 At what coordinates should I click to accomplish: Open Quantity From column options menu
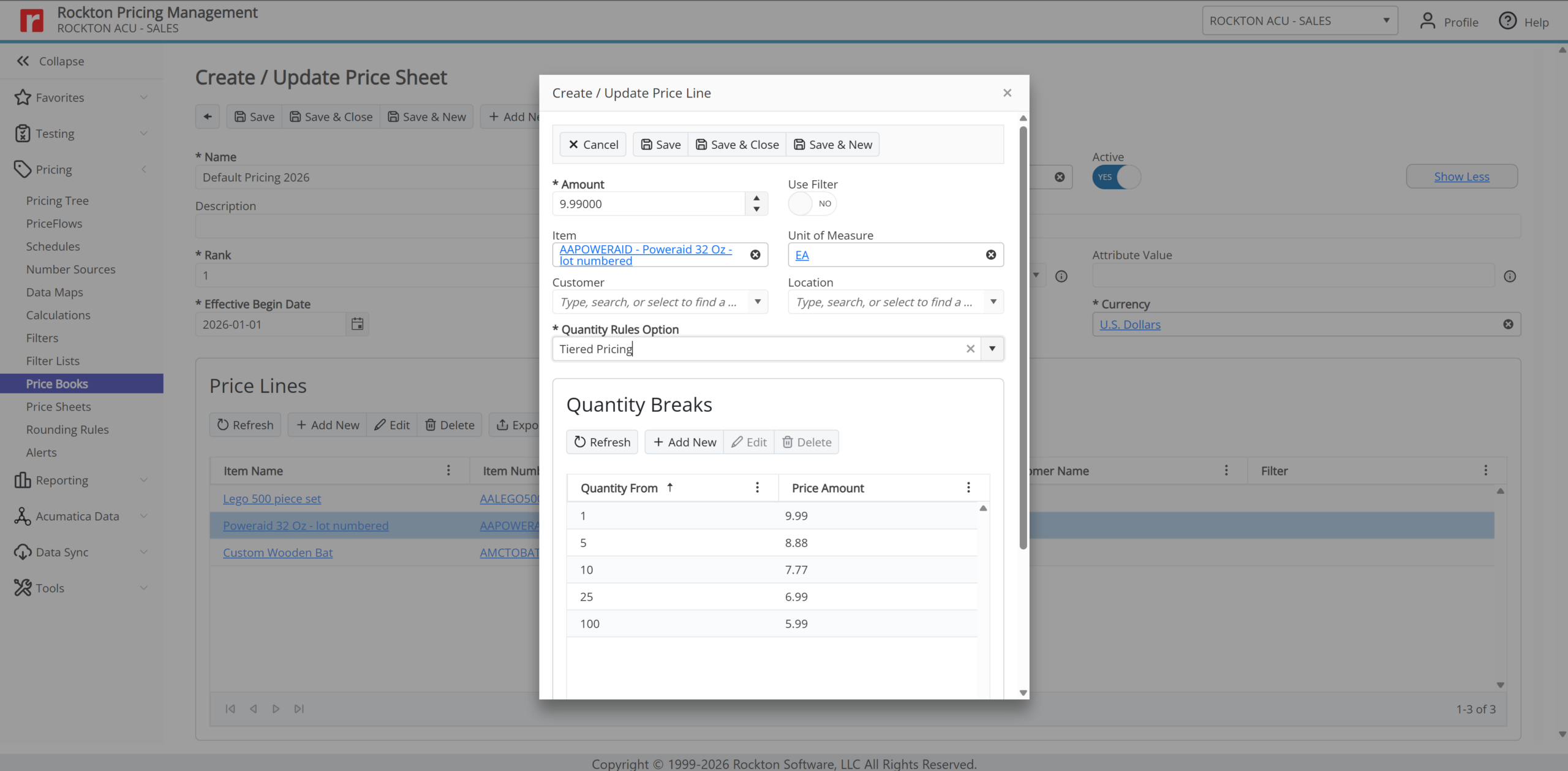click(x=757, y=487)
